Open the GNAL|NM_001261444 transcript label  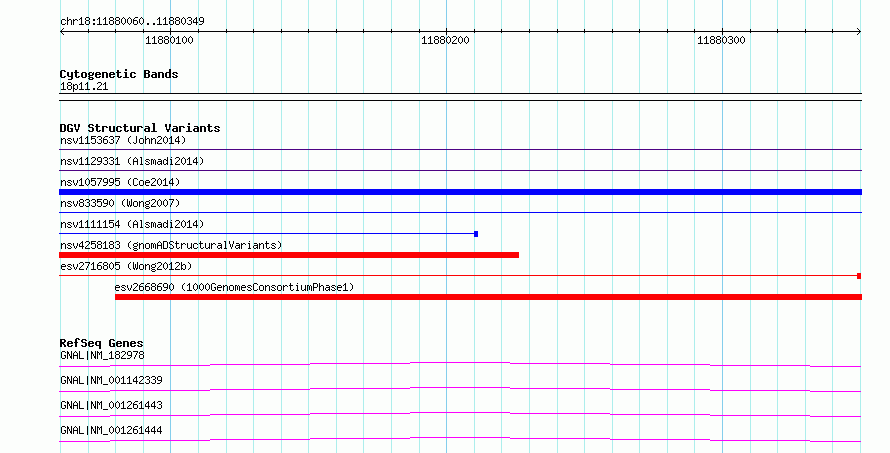pos(111,430)
